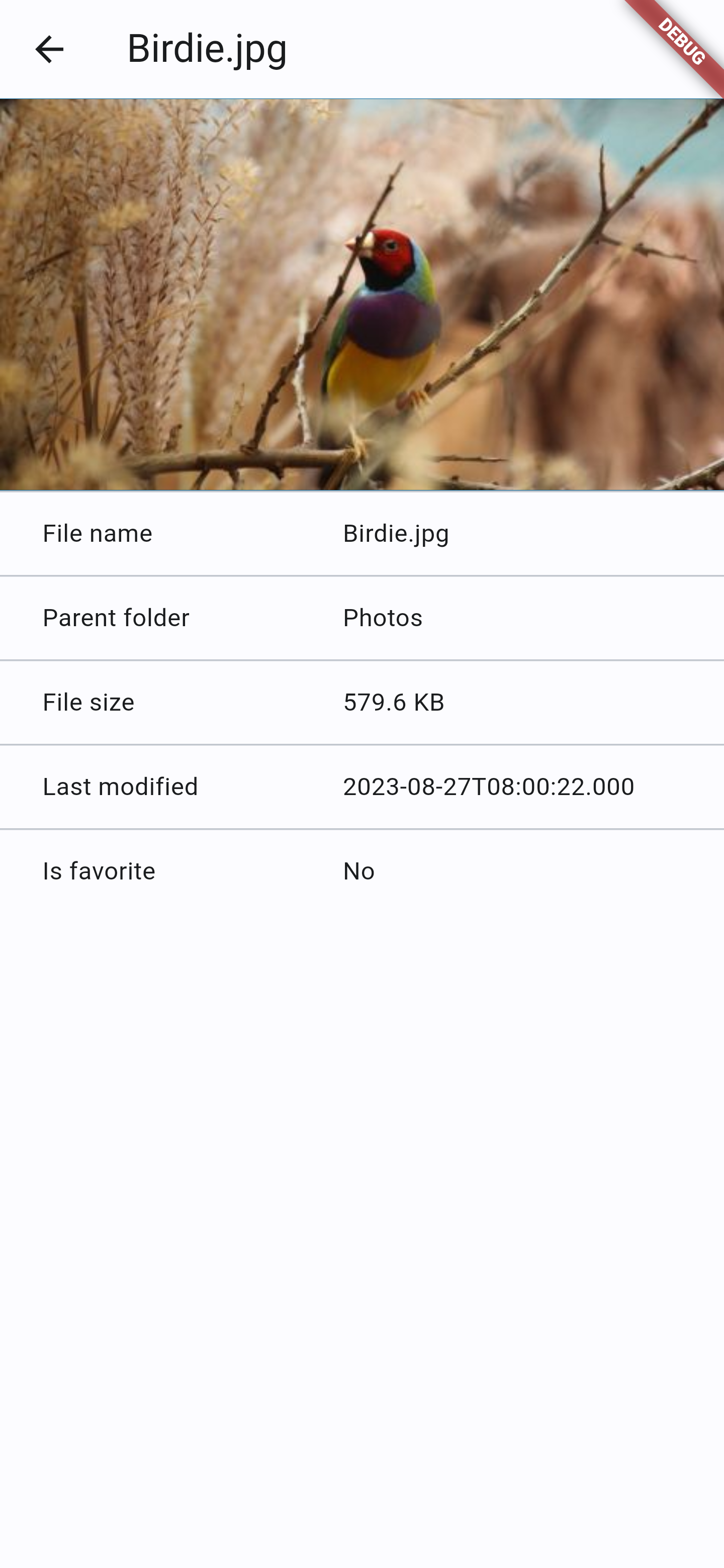724x1568 pixels.
Task: Click the Is favorite row
Action: (361, 871)
